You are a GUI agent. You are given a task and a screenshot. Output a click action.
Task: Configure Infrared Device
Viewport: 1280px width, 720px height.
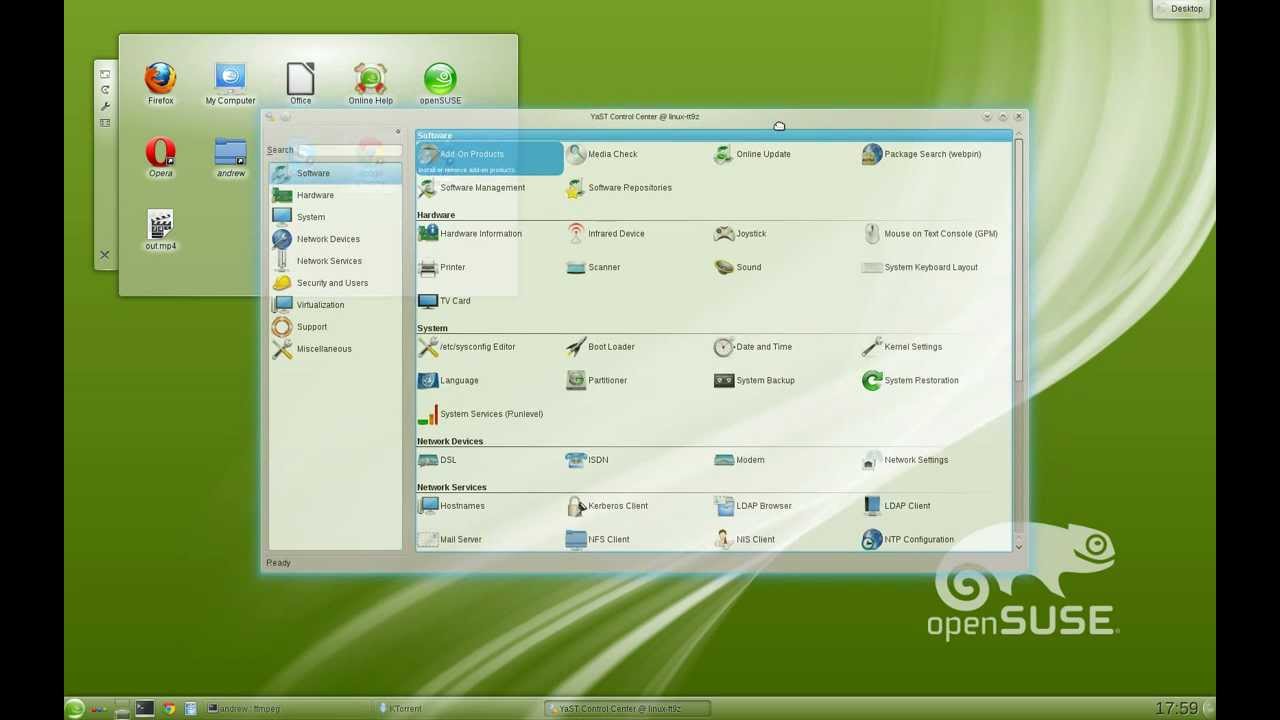click(x=605, y=234)
